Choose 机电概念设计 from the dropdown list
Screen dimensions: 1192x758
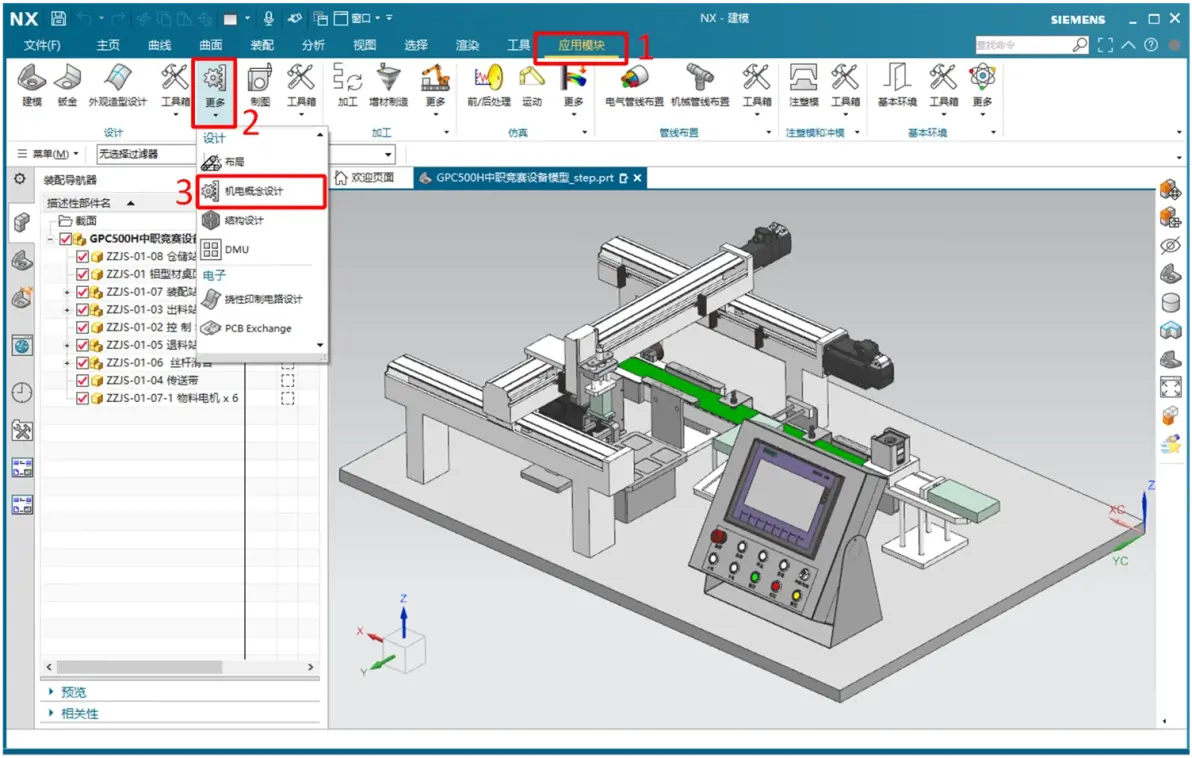(x=262, y=191)
